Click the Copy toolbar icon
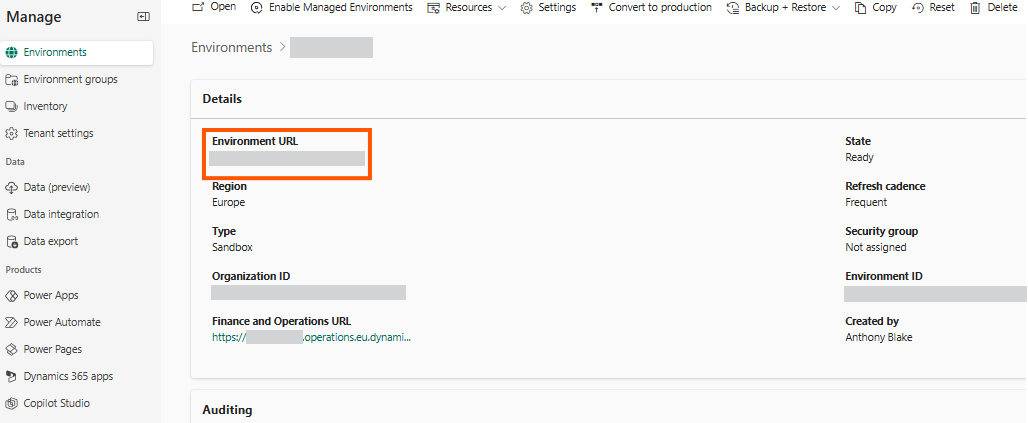The image size is (1028, 423). click(x=860, y=8)
